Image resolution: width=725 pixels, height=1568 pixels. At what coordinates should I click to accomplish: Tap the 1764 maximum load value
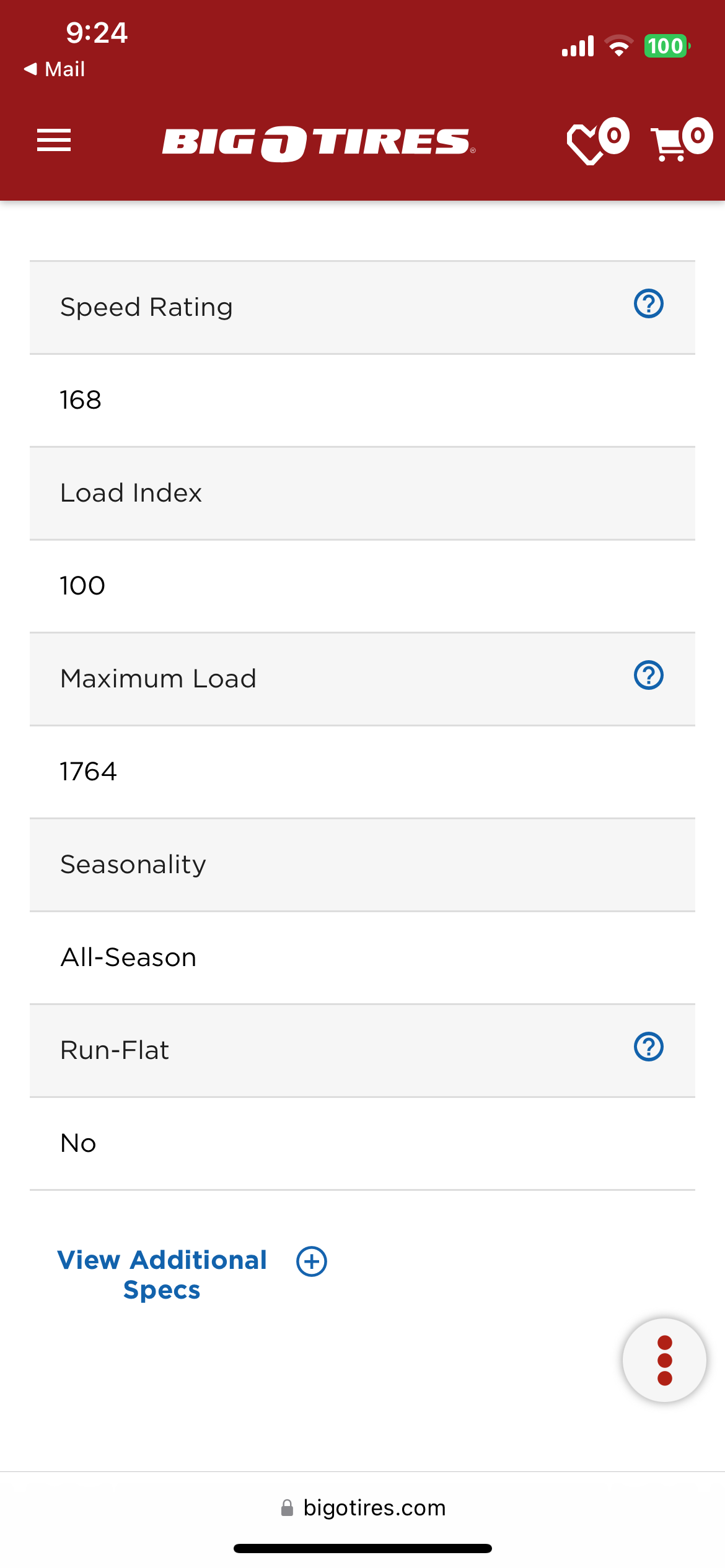point(88,772)
